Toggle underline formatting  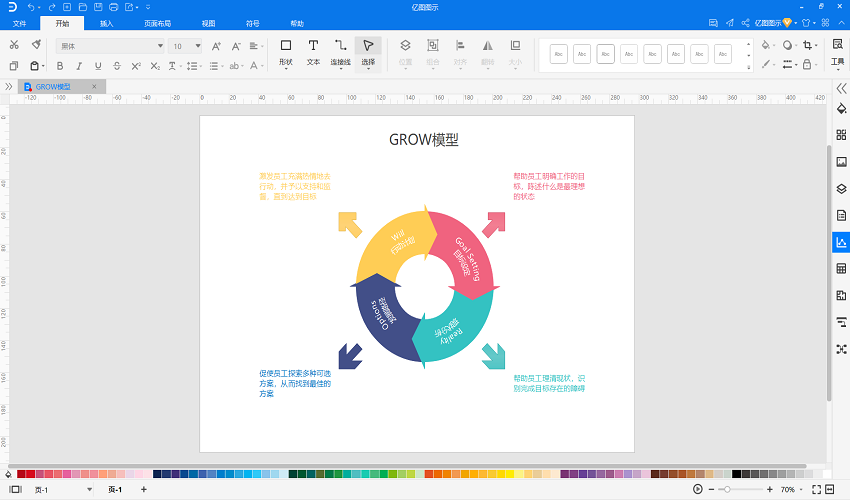98,66
